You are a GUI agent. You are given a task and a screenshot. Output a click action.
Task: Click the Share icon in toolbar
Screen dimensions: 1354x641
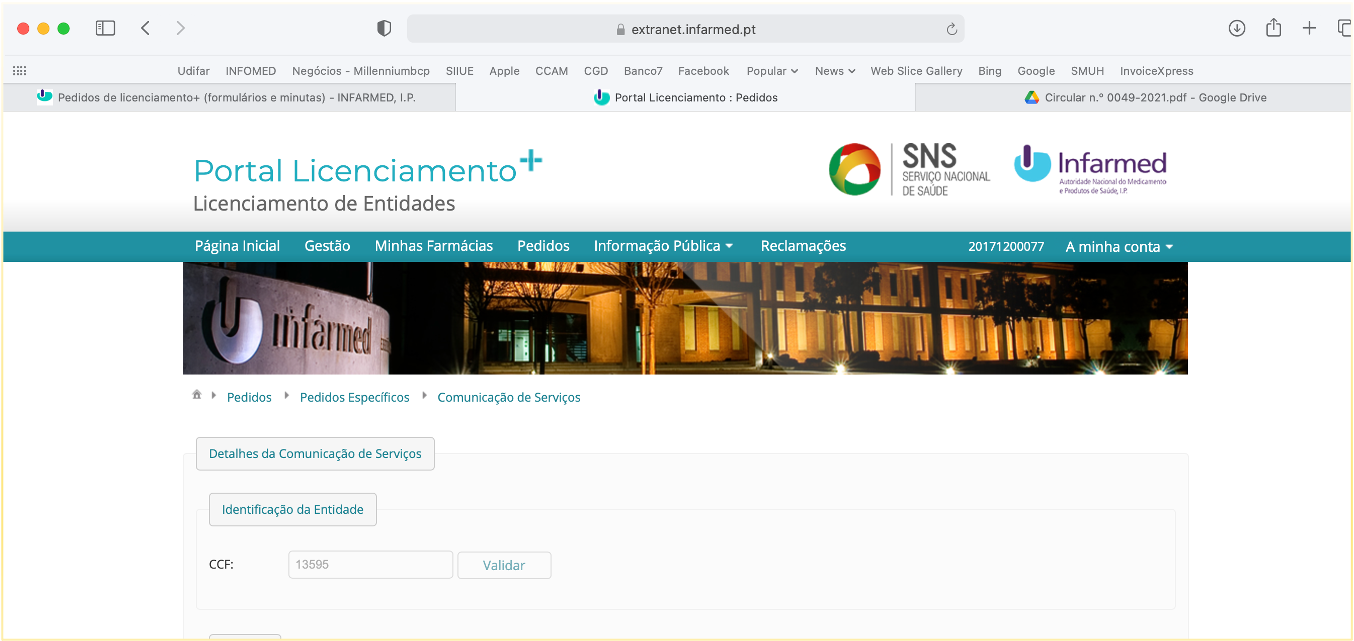point(1273,28)
